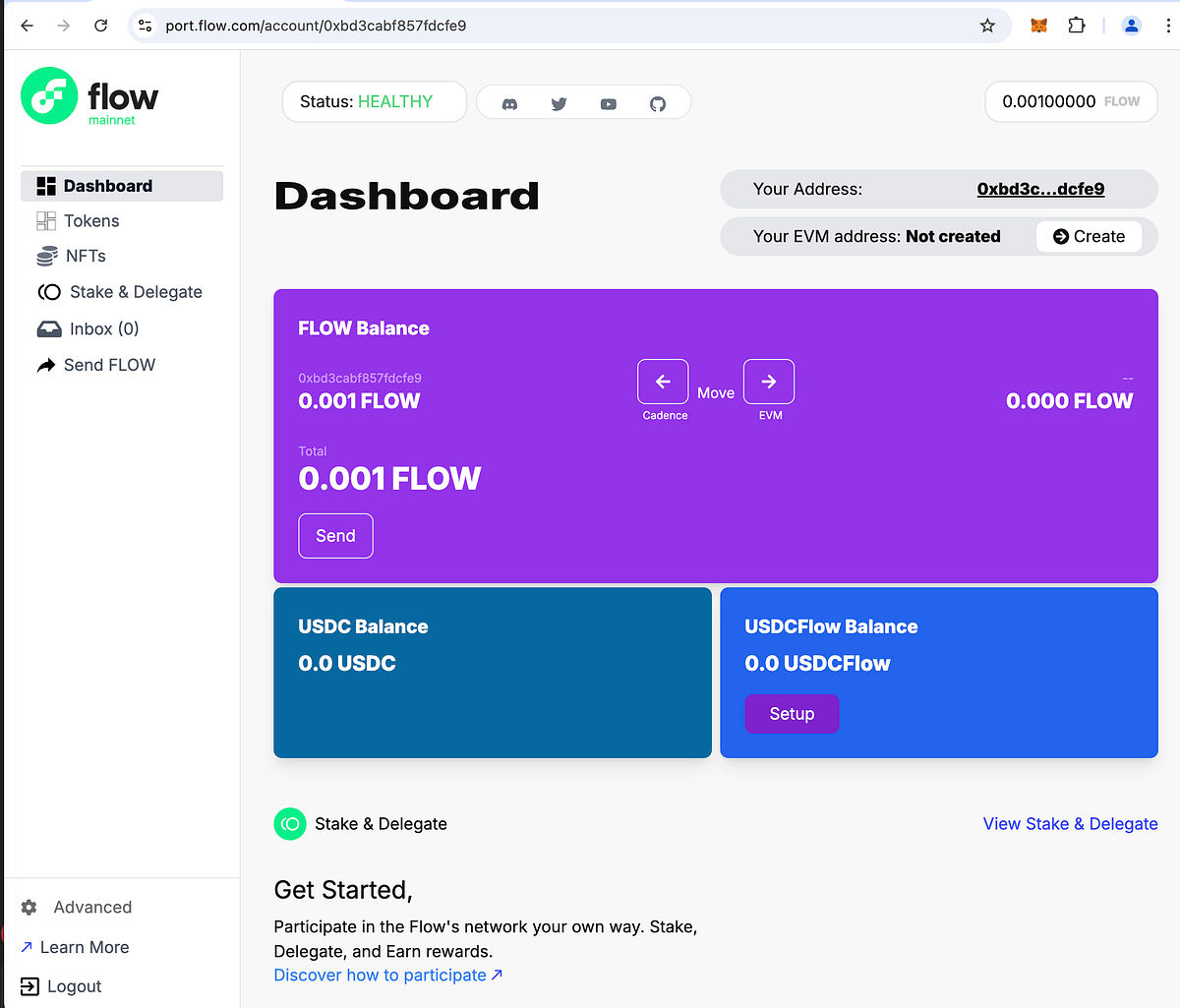This screenshot has width=1180, height=1008.
Task: Visit Flow's GitHub via the GitHub icon
Action: click(x=657, y=101)
